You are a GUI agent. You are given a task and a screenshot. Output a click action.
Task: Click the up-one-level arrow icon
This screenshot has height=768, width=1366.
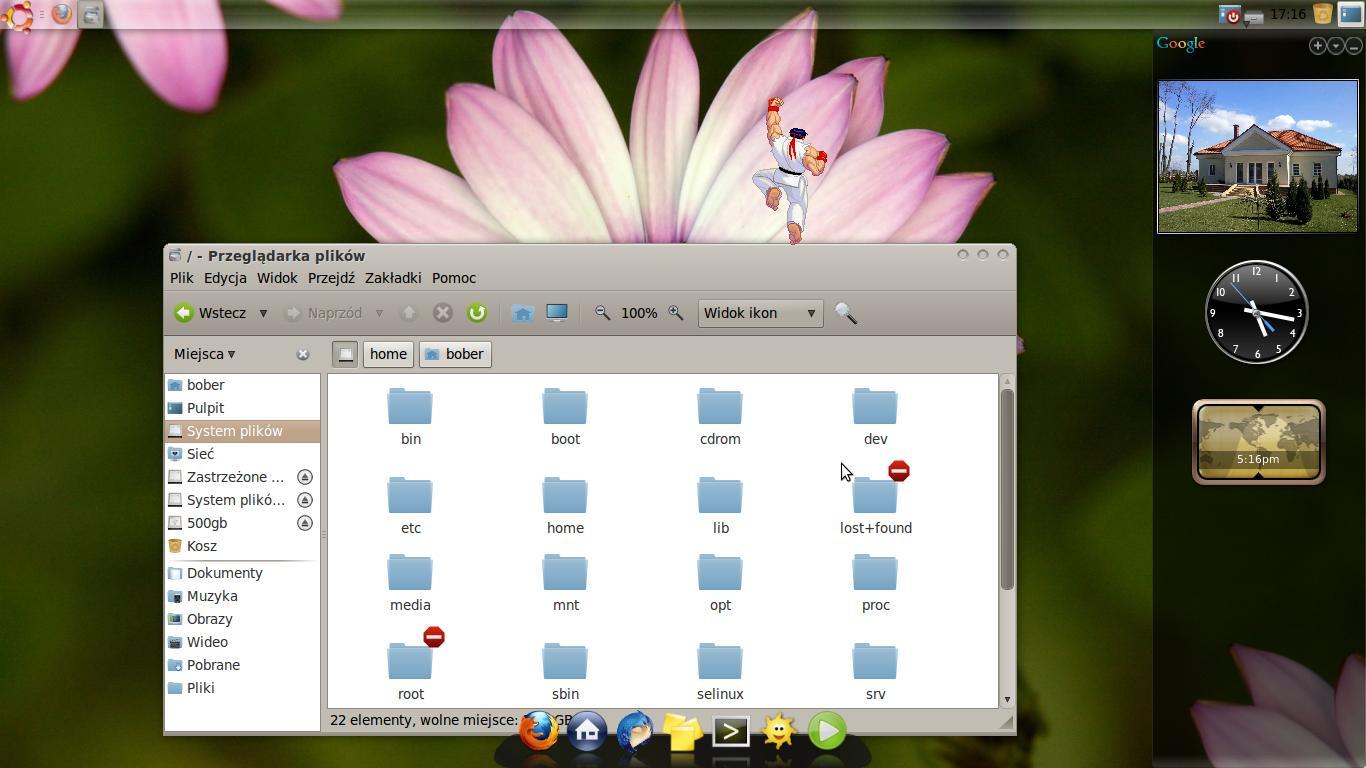(408, 313)
